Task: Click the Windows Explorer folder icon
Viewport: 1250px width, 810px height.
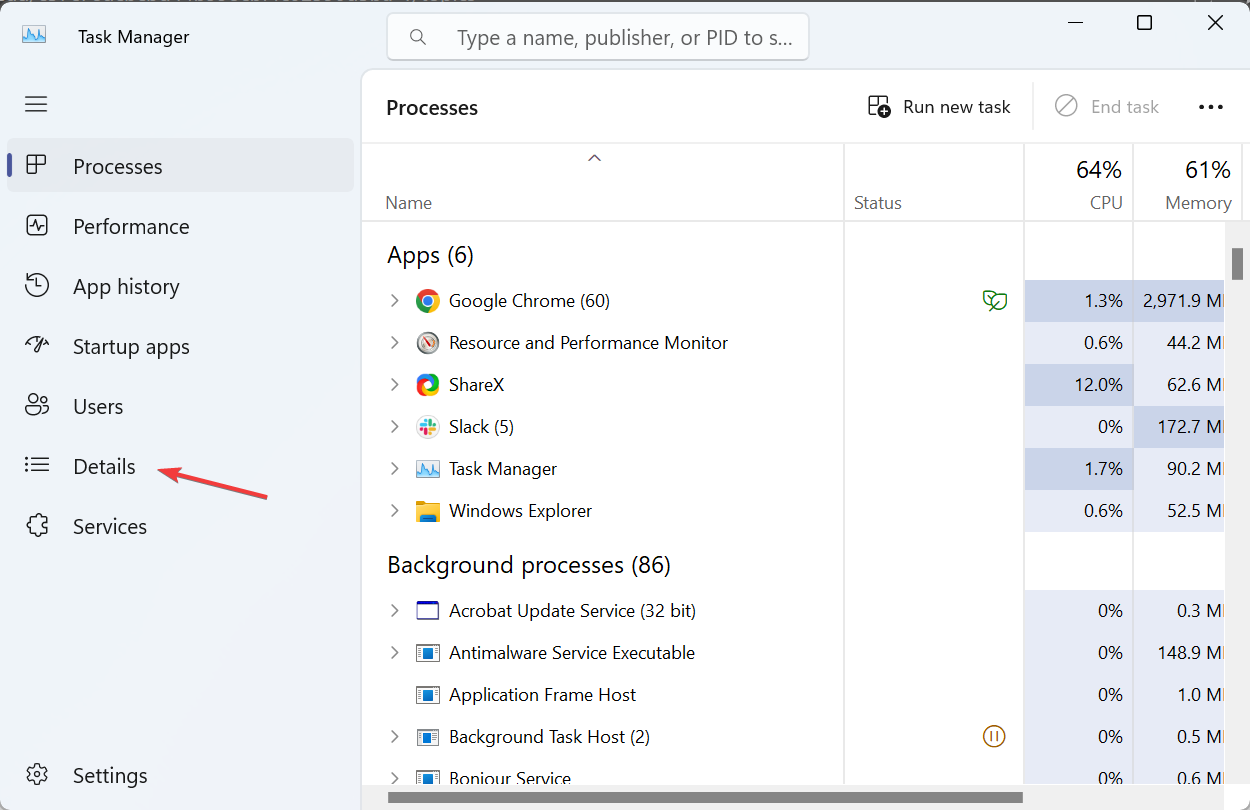Action: [428, 511]
